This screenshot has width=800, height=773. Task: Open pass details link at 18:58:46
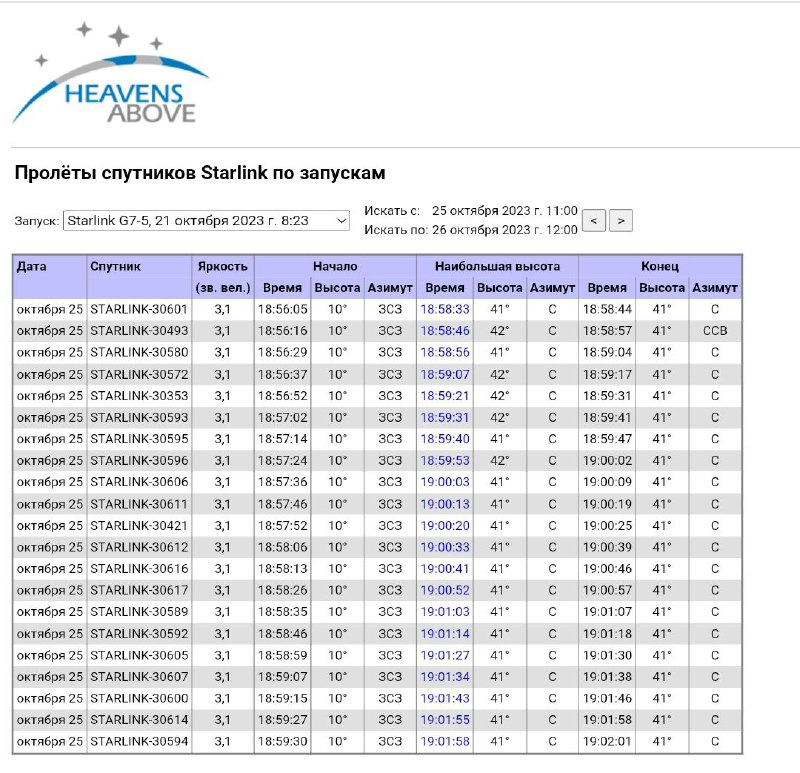pos(445,331)
